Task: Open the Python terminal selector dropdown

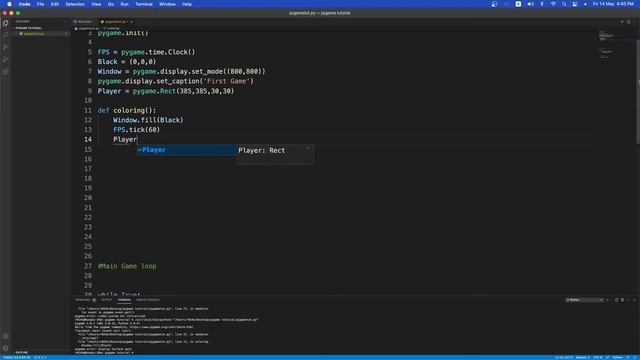Action: point(584,300)
